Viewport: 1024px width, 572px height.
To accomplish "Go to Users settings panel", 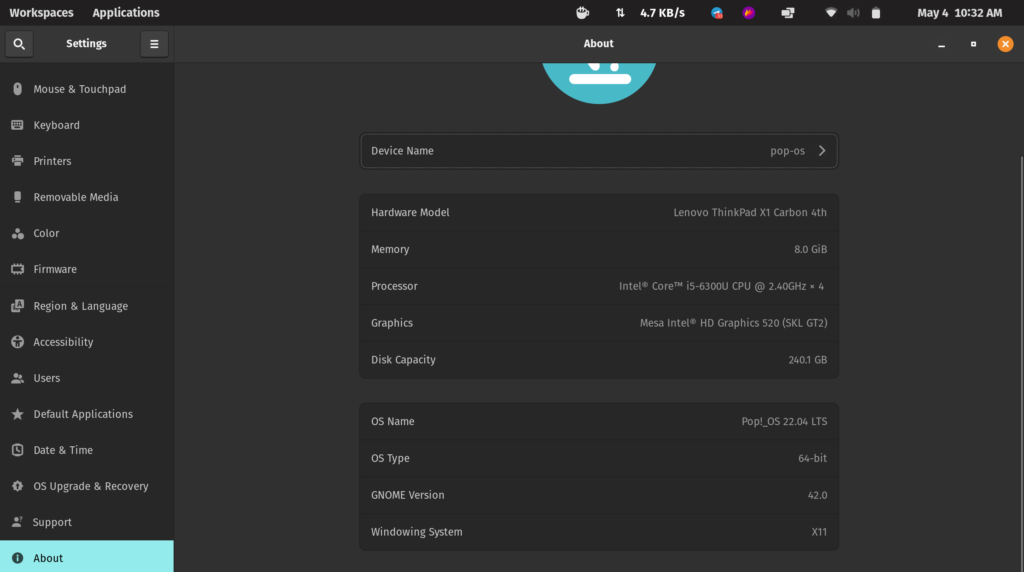I will 87,378.
